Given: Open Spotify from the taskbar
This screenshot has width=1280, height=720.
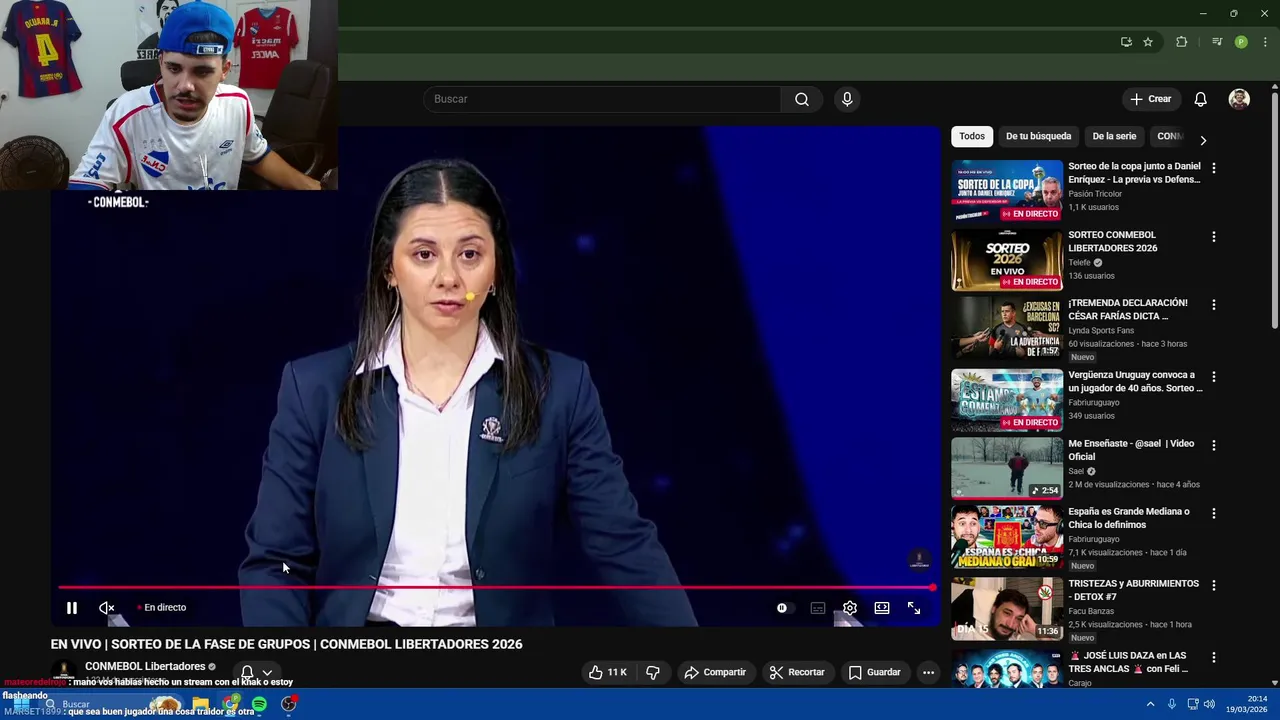Looking at the screenshot, I should click(260, 704).
